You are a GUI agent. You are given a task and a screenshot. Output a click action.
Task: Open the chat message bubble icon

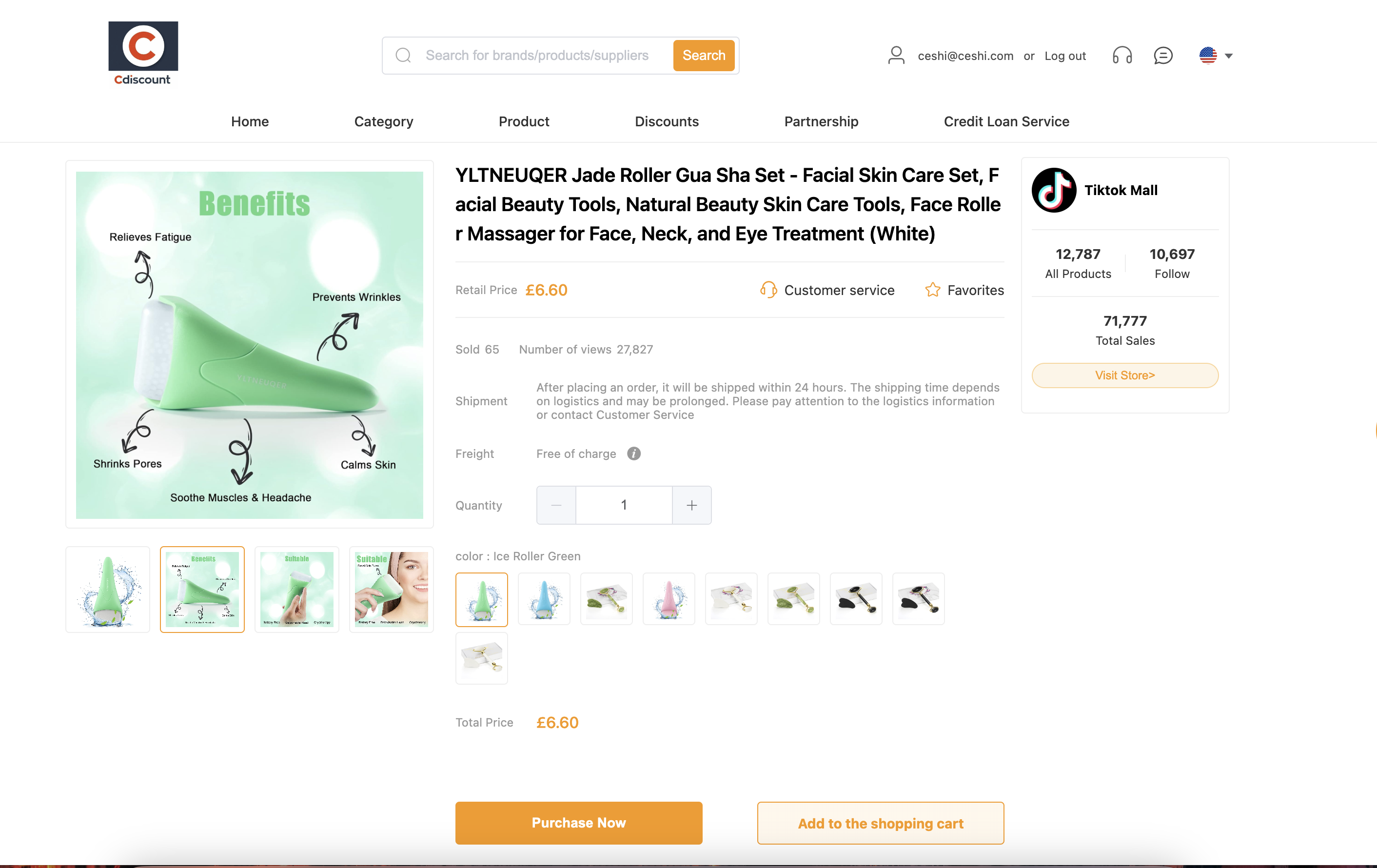pos(1162,56)
